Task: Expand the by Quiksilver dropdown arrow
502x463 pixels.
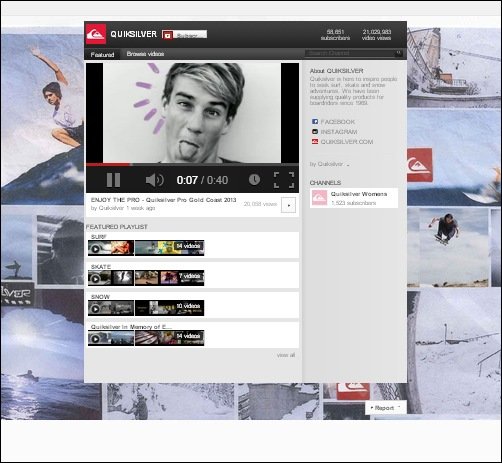Action: pos(348,165)
